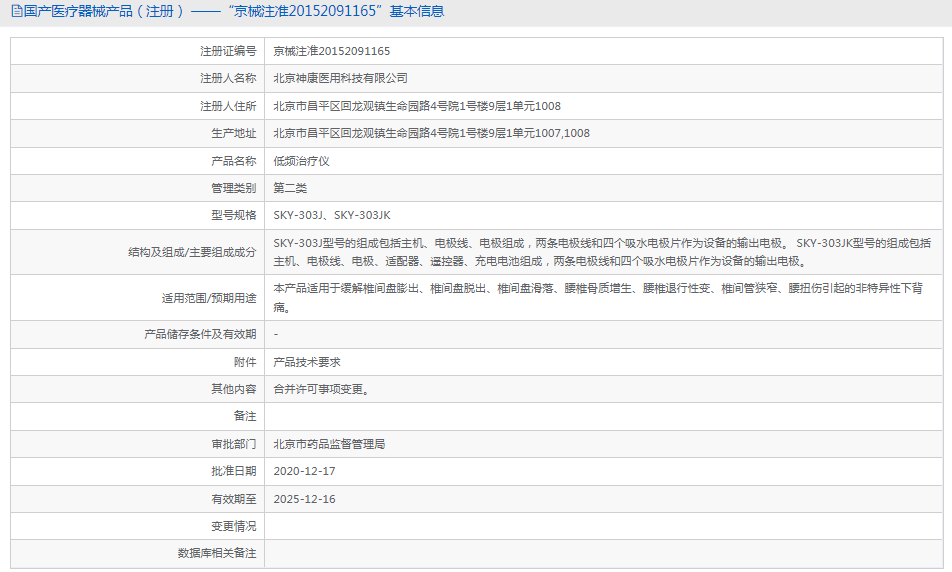The image size is (952, 572).
Task: Select the dash value for storage conditions
Action: pyautogui.click(x=276, y=335)
